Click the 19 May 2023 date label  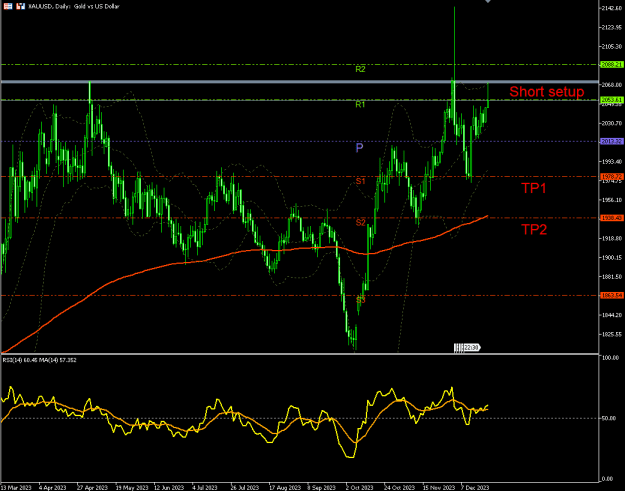(132, 488)
